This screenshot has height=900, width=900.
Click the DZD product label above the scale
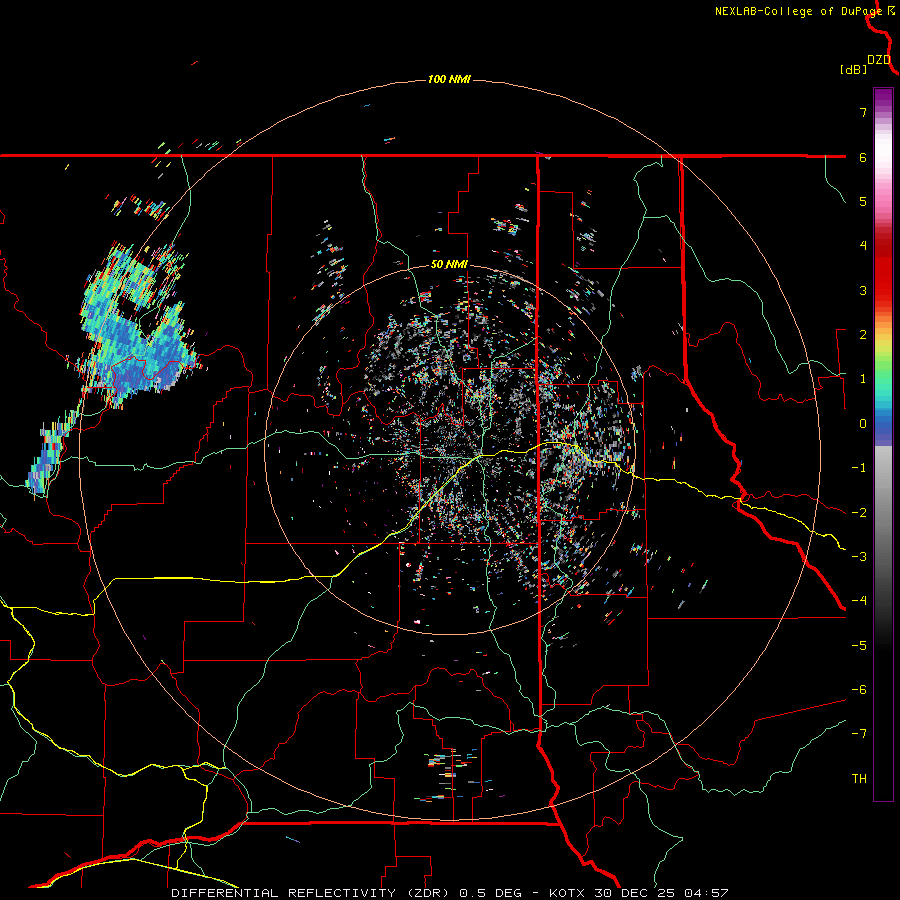click(879, 60)
